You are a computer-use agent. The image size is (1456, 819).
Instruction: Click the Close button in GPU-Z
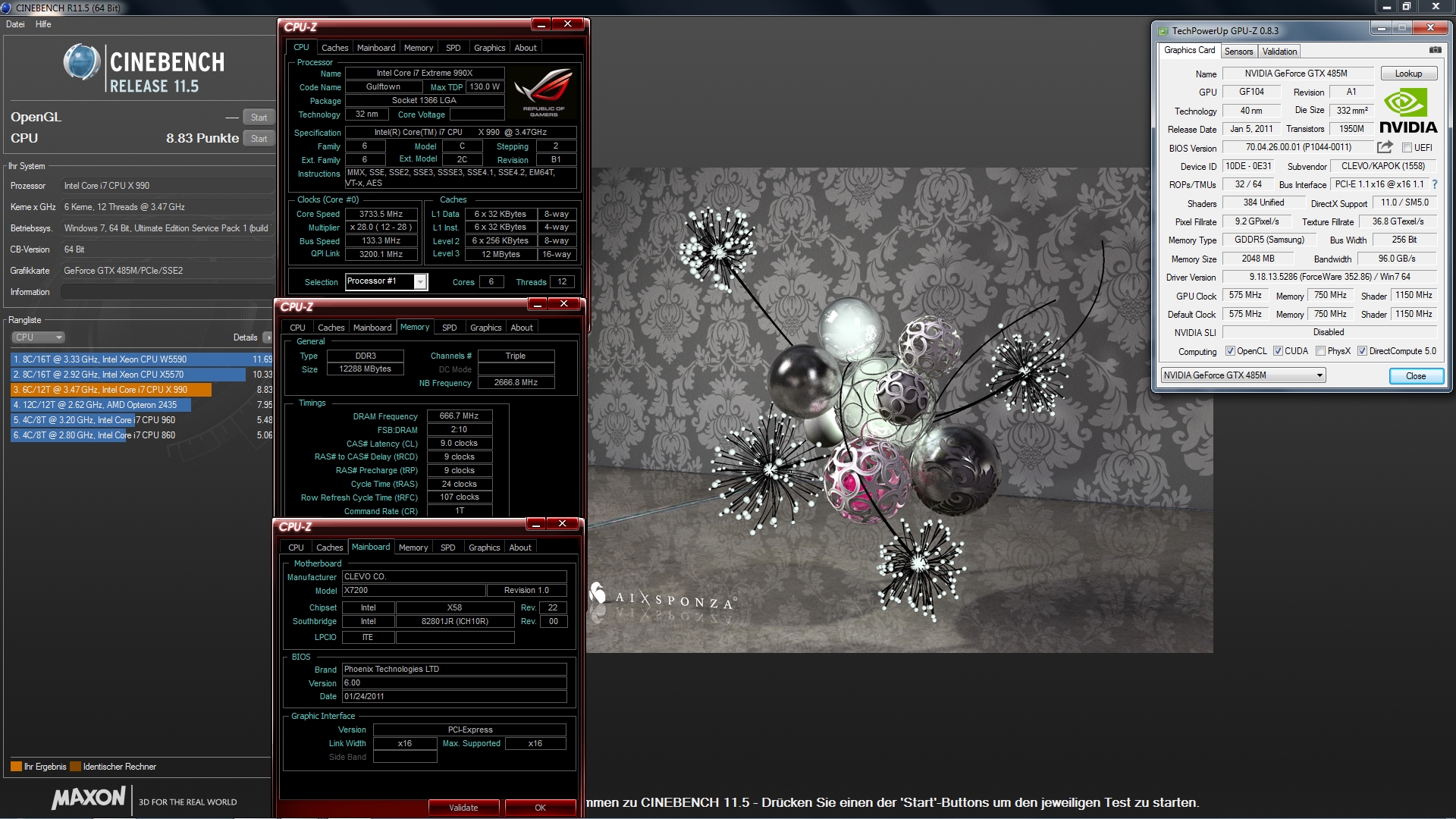point(1415,376)
